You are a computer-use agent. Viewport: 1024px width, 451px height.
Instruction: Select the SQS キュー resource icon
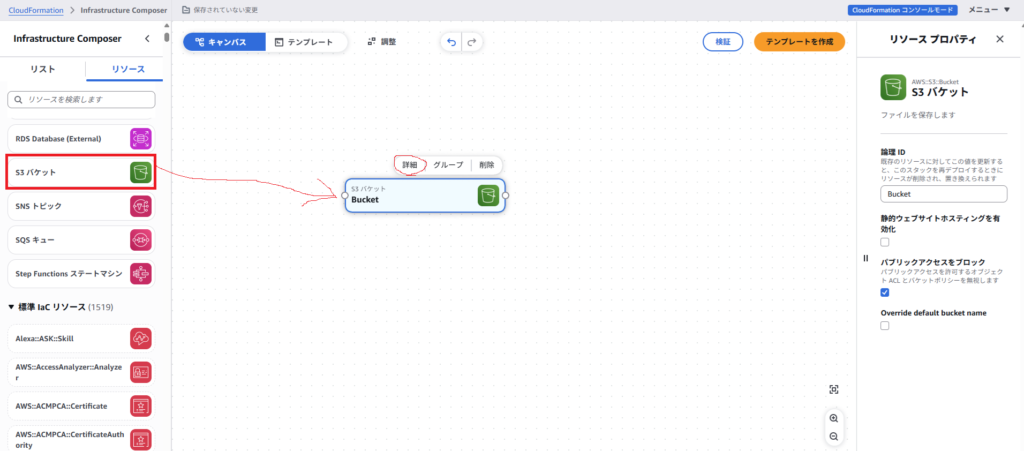click(141, 240)
